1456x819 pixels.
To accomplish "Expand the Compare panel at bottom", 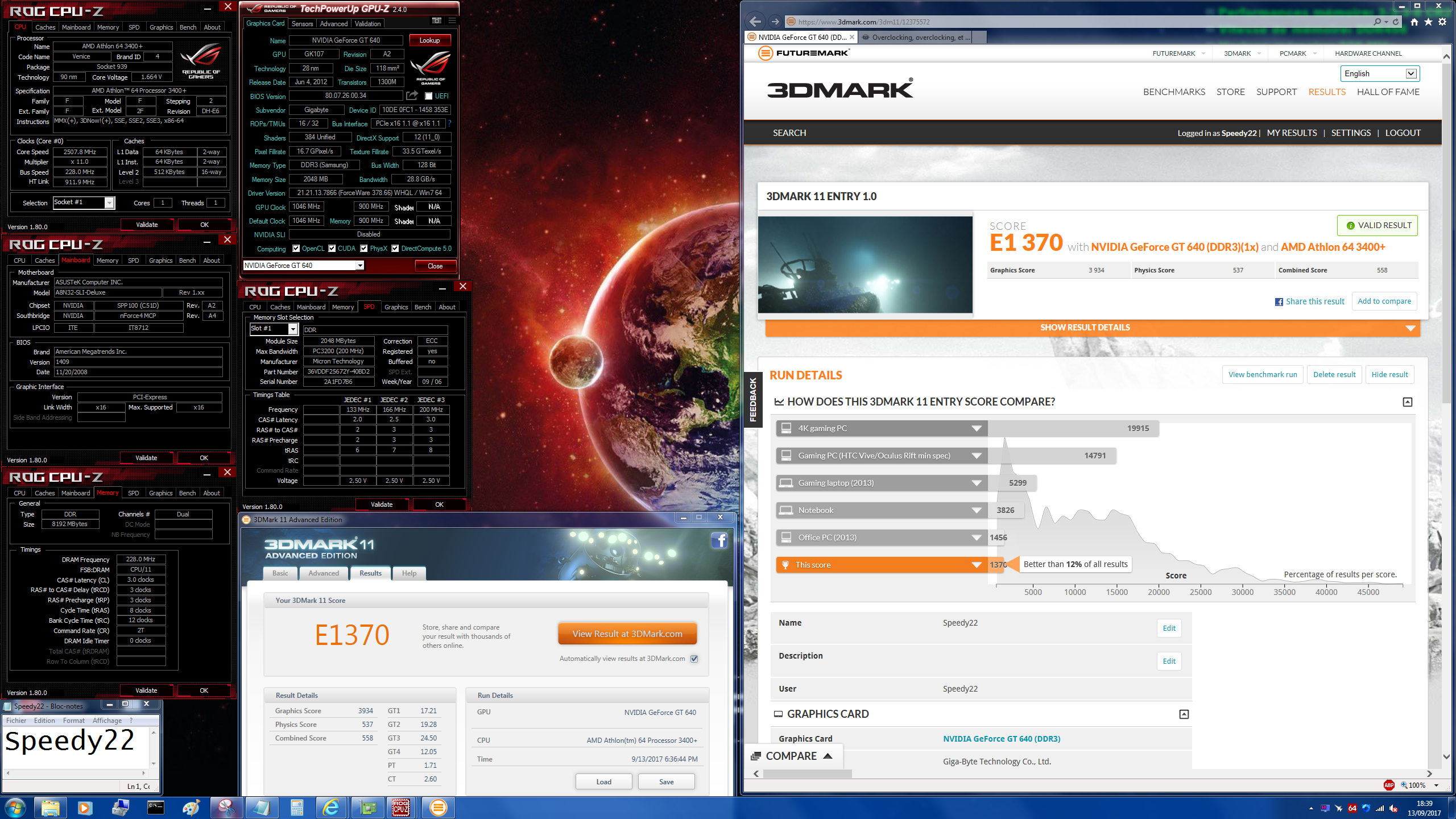I will (793, 756).
